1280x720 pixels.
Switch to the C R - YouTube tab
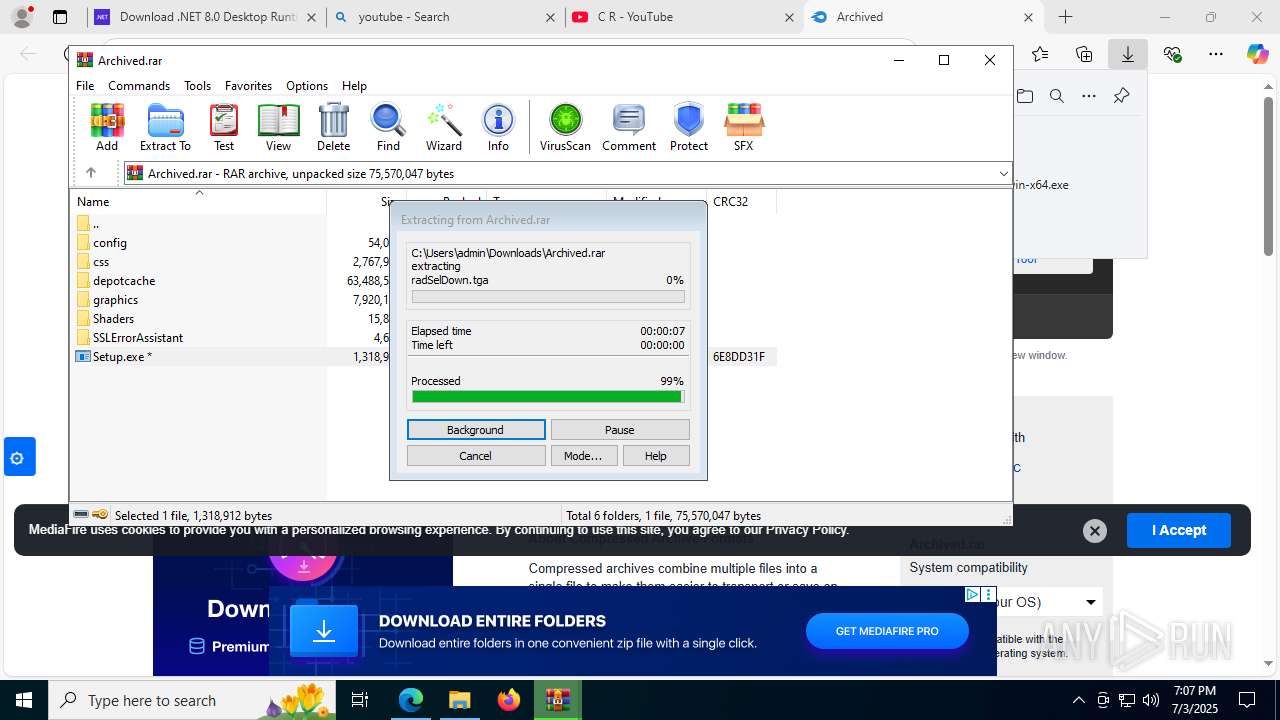685,17
